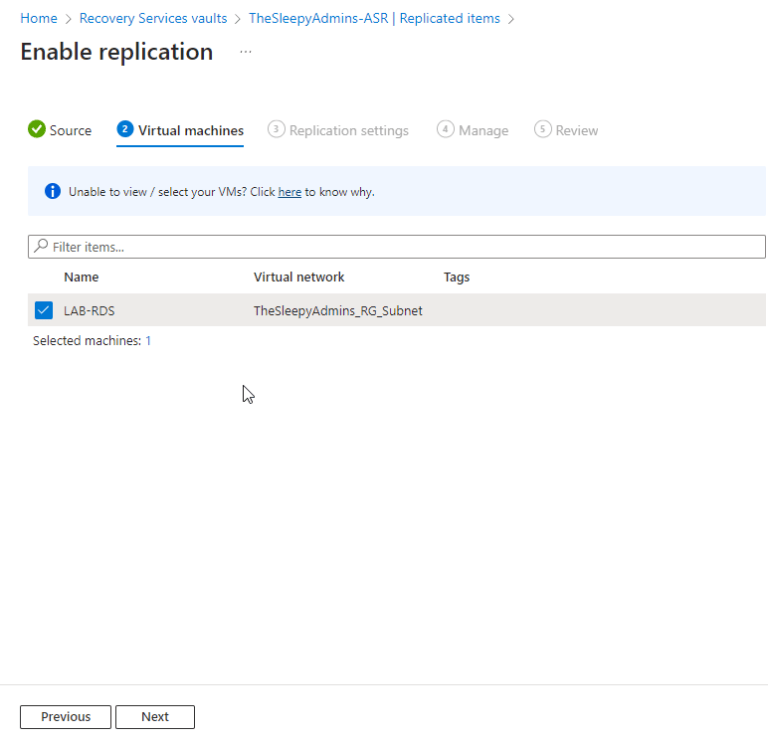Open the Manage step
This screenshot has height=742, width=768.
(x=483, y=130)
